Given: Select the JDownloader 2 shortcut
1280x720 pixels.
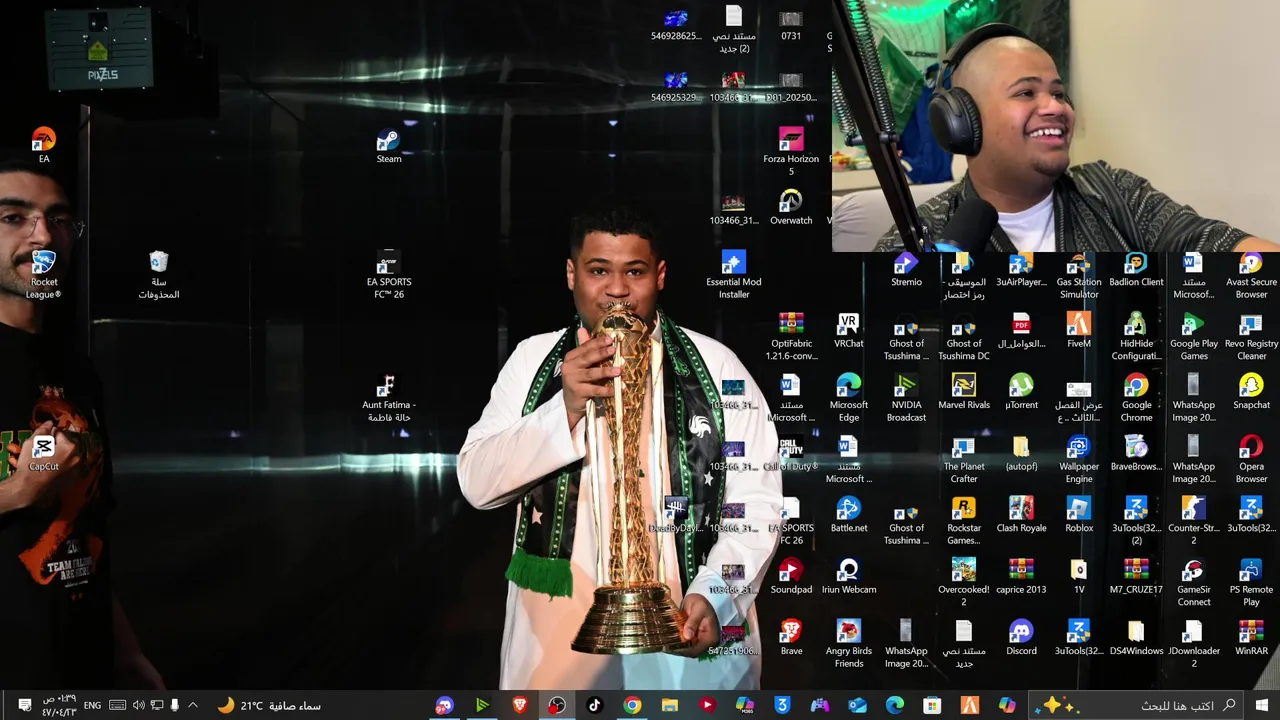Looking at the screenshot, I should [1194, 644].
